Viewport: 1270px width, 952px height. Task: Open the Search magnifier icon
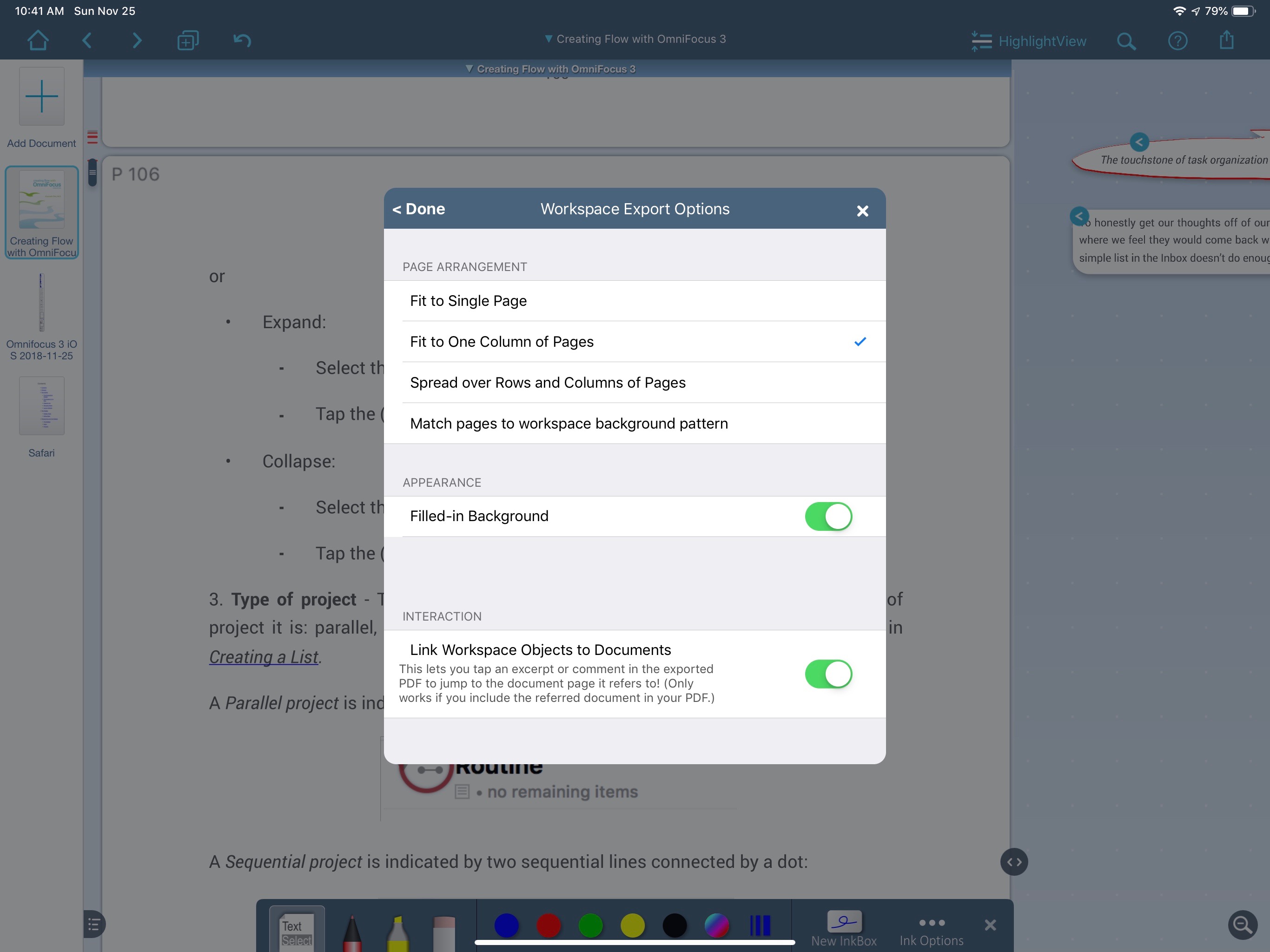point(1126,41)
